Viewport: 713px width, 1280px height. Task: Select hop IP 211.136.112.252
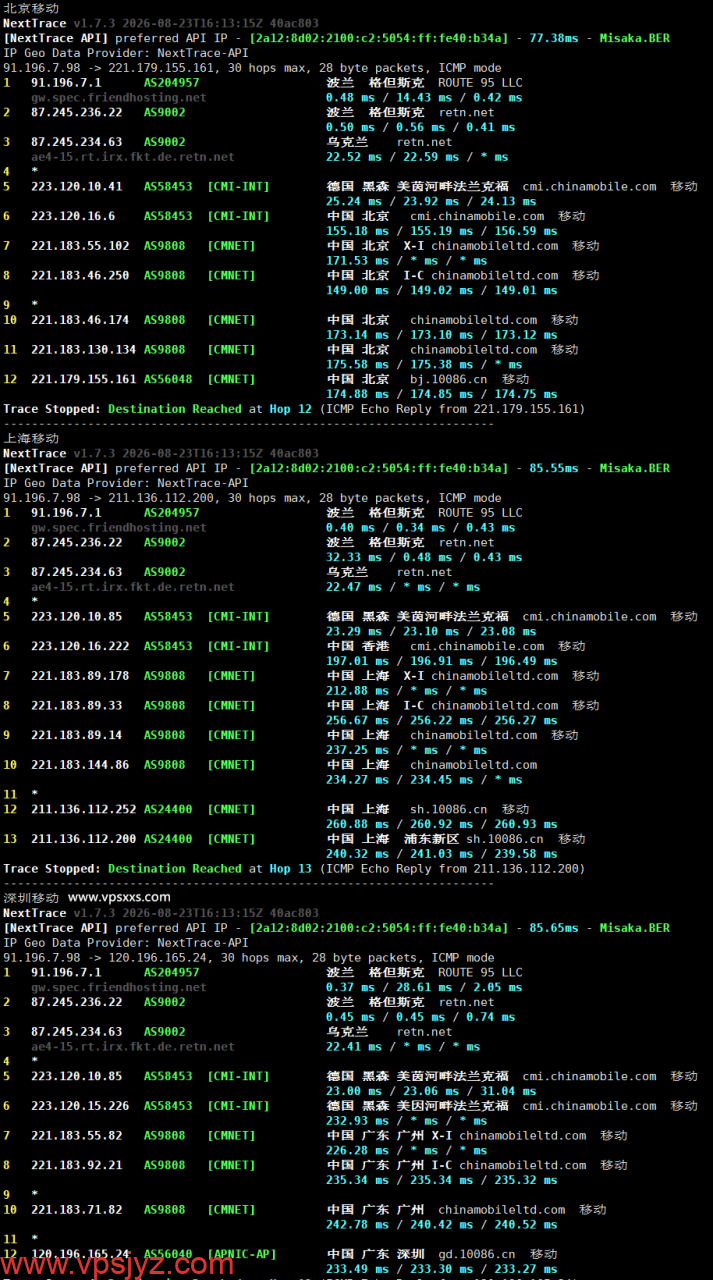[x=84, y=809]
